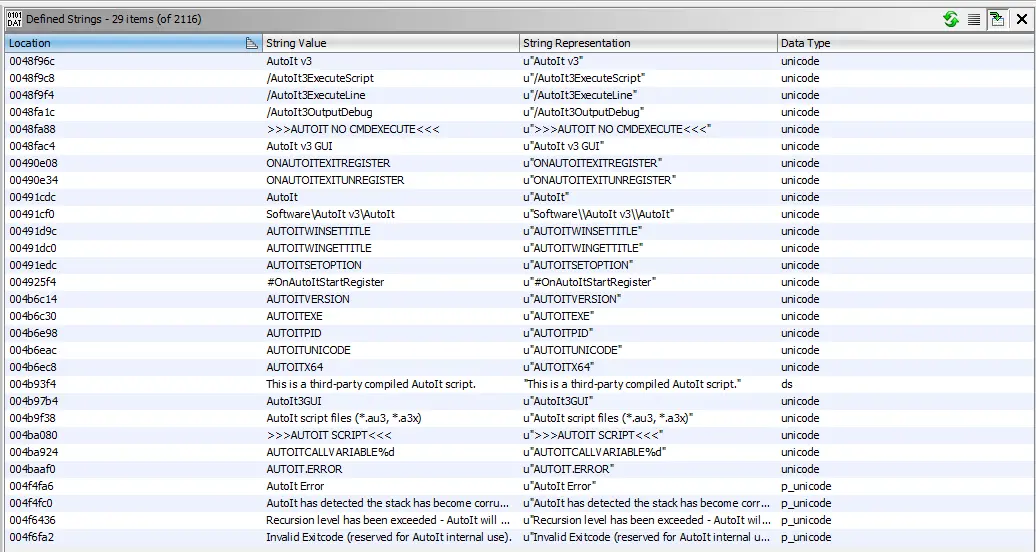
Task: Select location 004f4fa6
Action: point(31,486)
